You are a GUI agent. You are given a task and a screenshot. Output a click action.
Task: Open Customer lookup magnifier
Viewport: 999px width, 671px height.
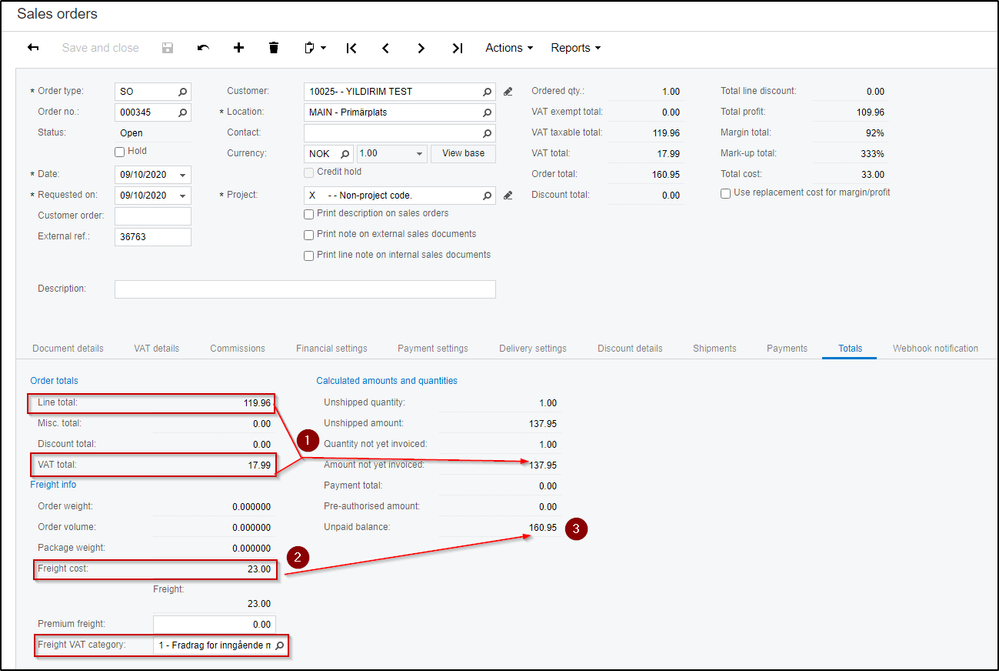click(x=487, y=92)
